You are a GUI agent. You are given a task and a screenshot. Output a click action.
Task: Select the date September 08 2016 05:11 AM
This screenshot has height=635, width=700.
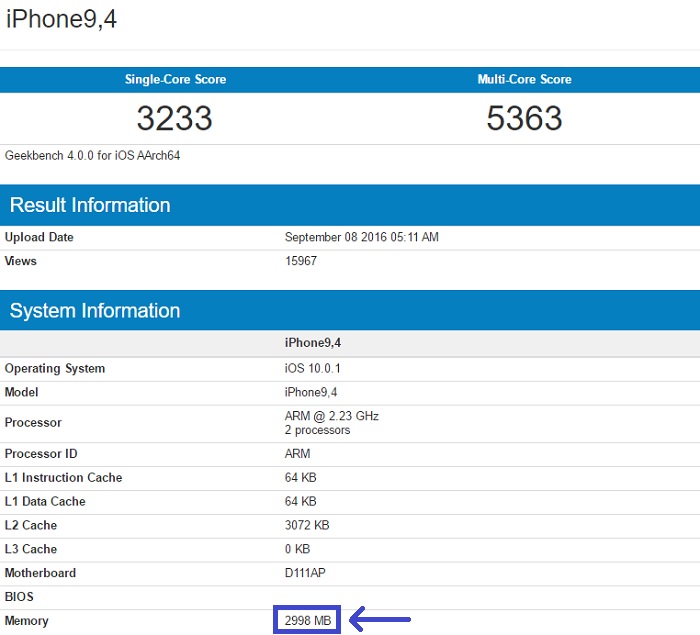point(362,237)
